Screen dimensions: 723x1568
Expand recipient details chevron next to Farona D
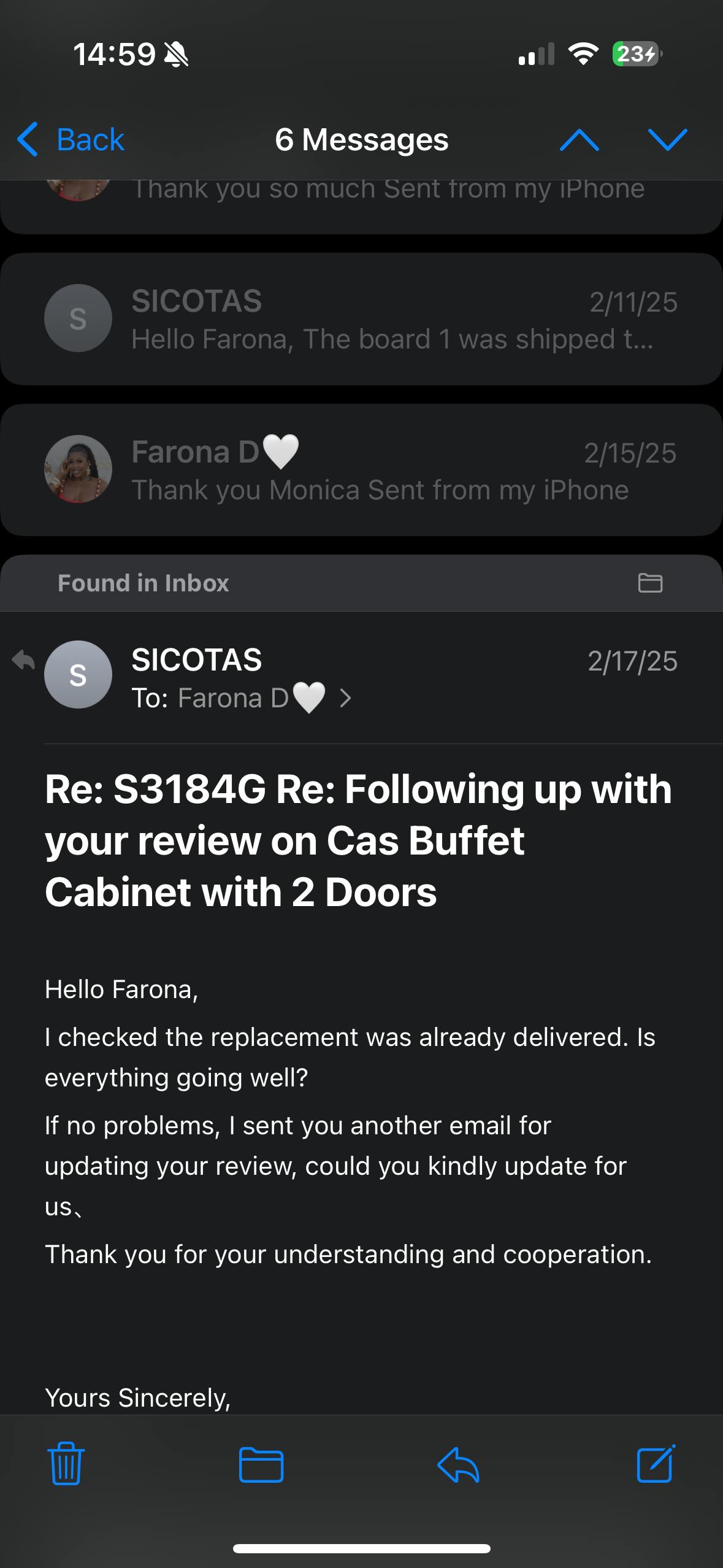[346, 698]
